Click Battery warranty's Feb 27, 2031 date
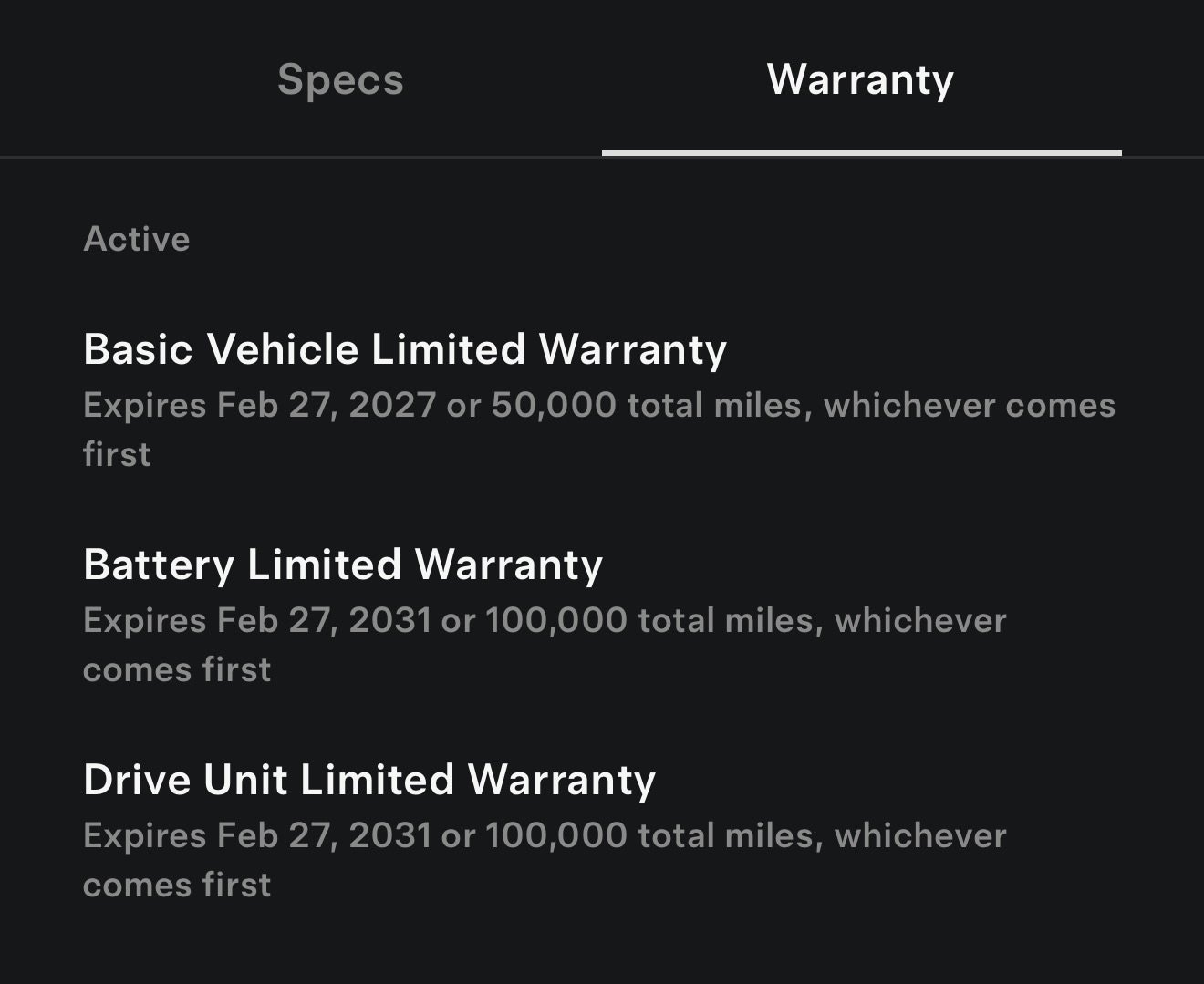 tap(325, 620)
